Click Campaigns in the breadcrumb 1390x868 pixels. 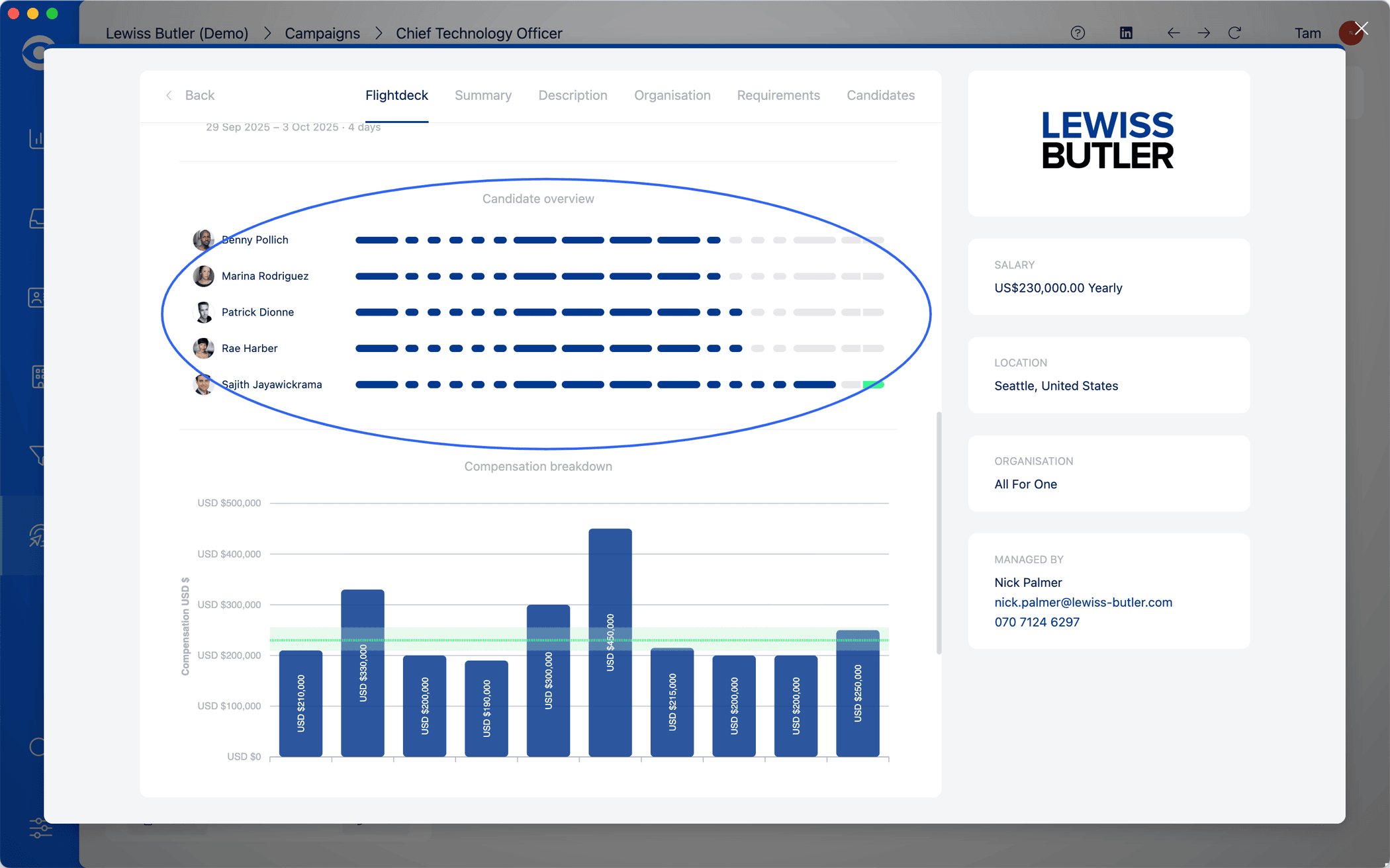322,33
